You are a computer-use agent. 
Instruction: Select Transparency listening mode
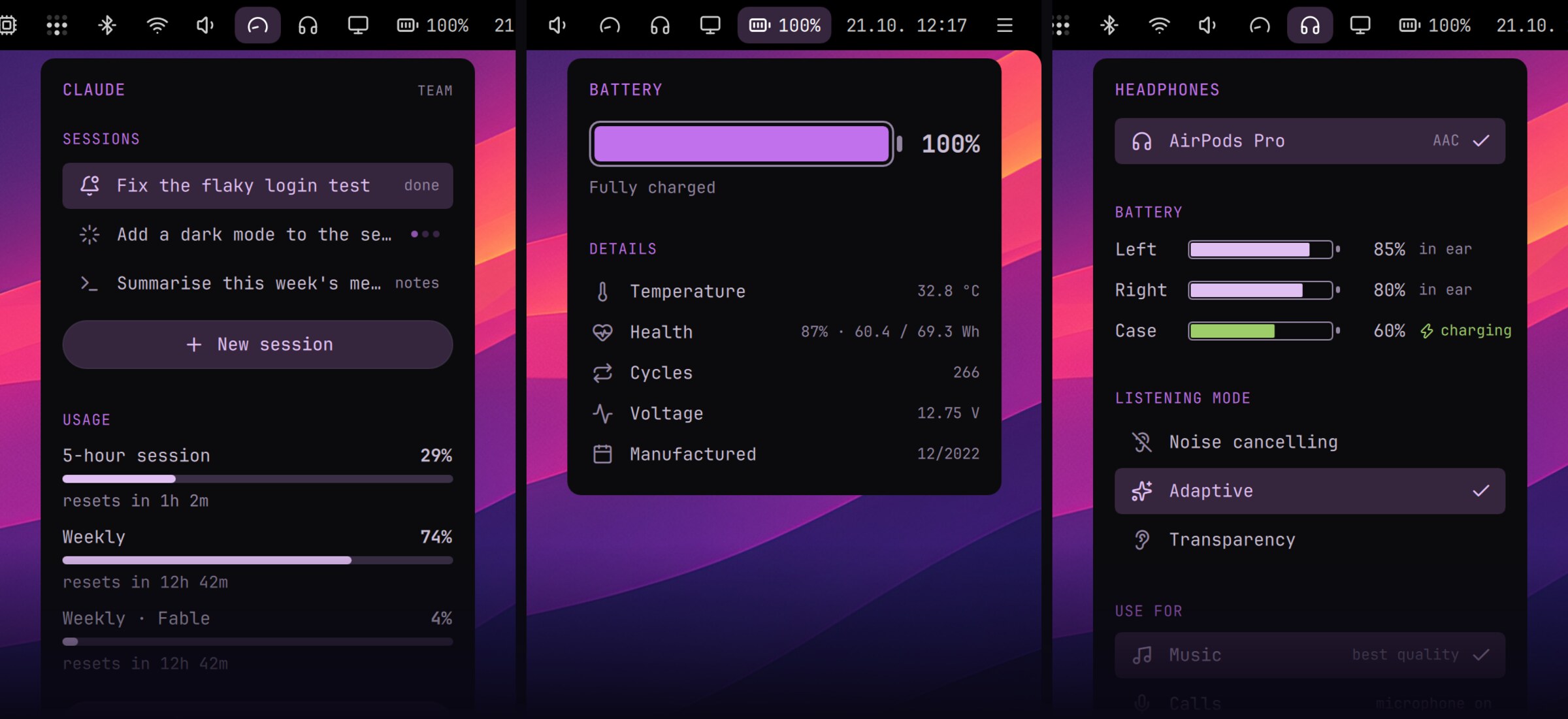pos(1309,540)
